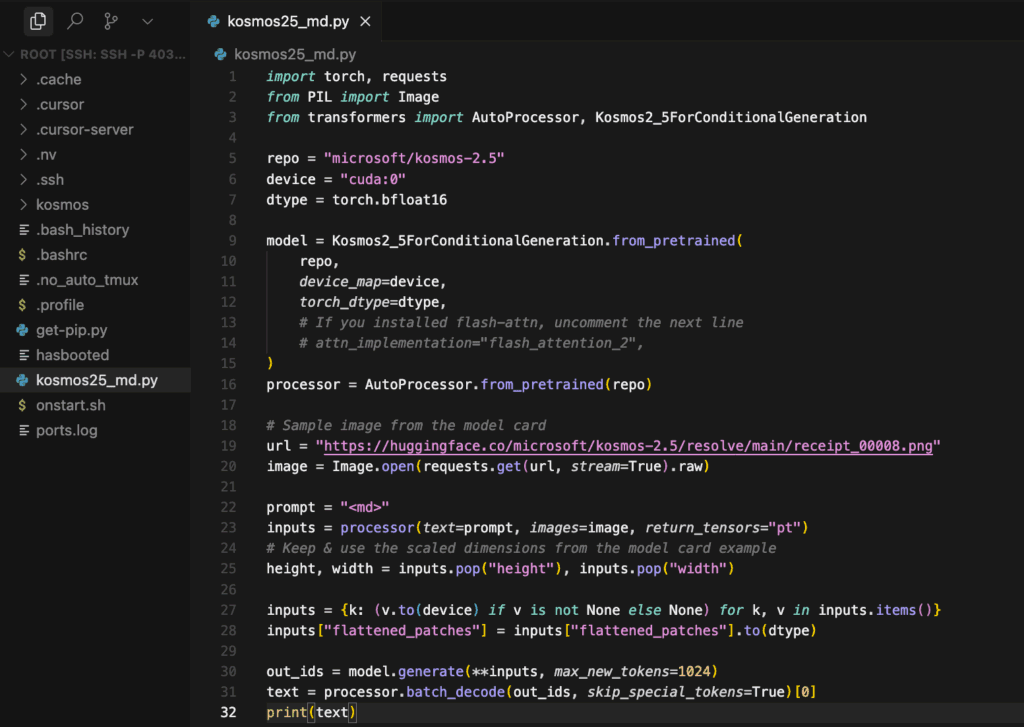This screenshot has height=727, width=1024.
Task: Click the "microsoft/kosmos-2.5" repo string
Action: click(414, 159)
